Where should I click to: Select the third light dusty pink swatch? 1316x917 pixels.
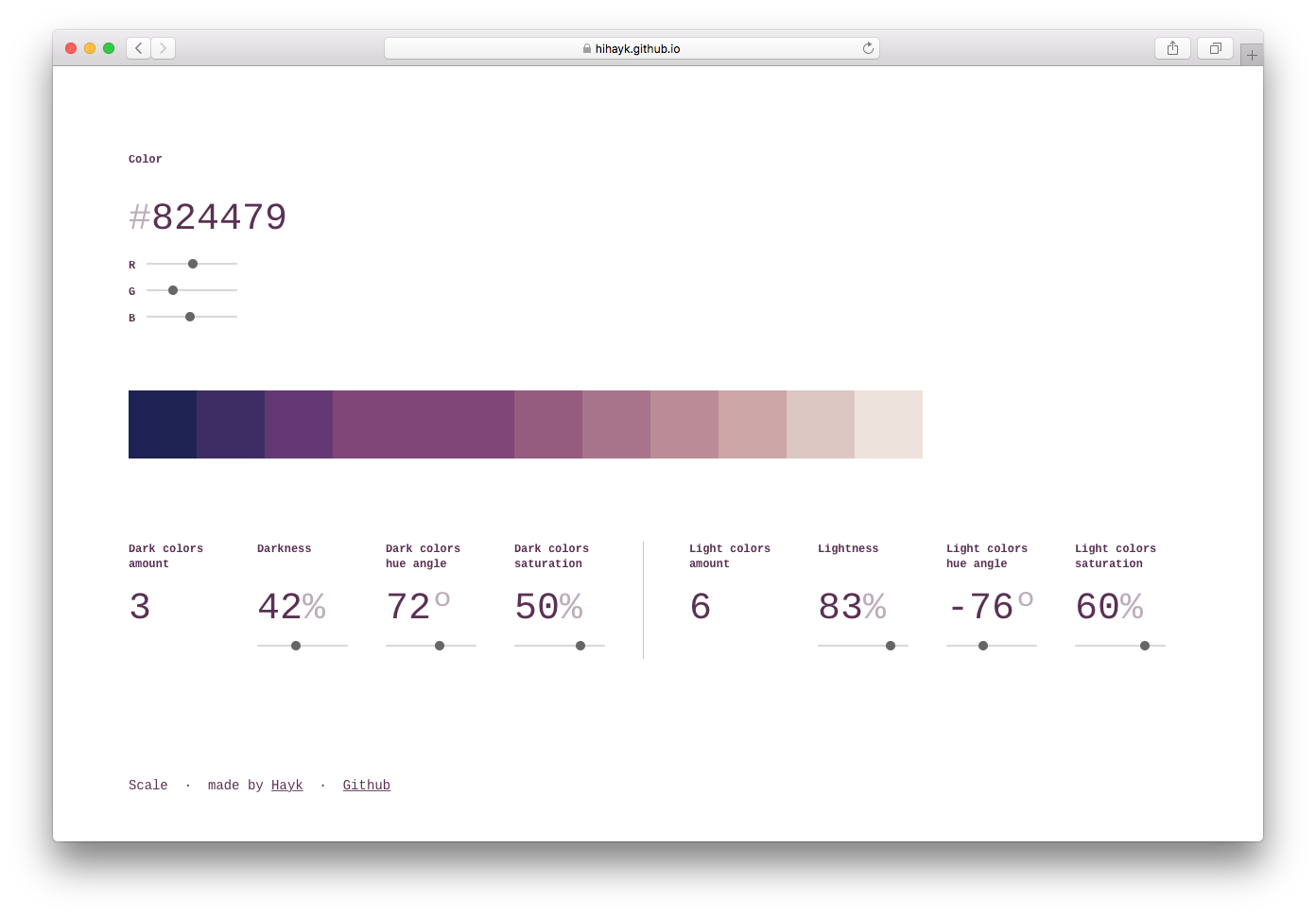[684, 424]
